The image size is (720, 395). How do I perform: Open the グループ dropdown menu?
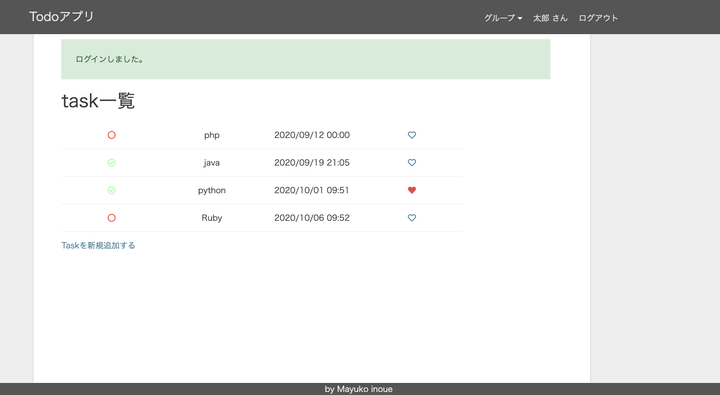coord(503,18)
